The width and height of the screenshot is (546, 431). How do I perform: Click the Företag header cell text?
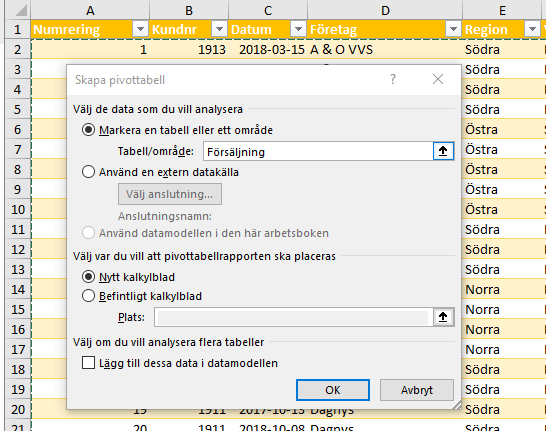click(333, 30)
